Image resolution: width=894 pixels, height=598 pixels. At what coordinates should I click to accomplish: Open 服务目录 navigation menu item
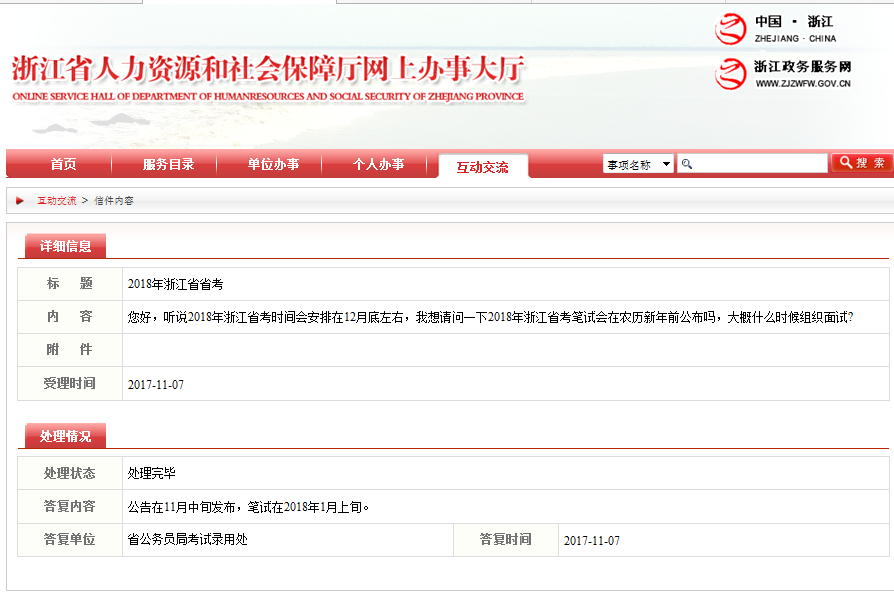[168, 164]
